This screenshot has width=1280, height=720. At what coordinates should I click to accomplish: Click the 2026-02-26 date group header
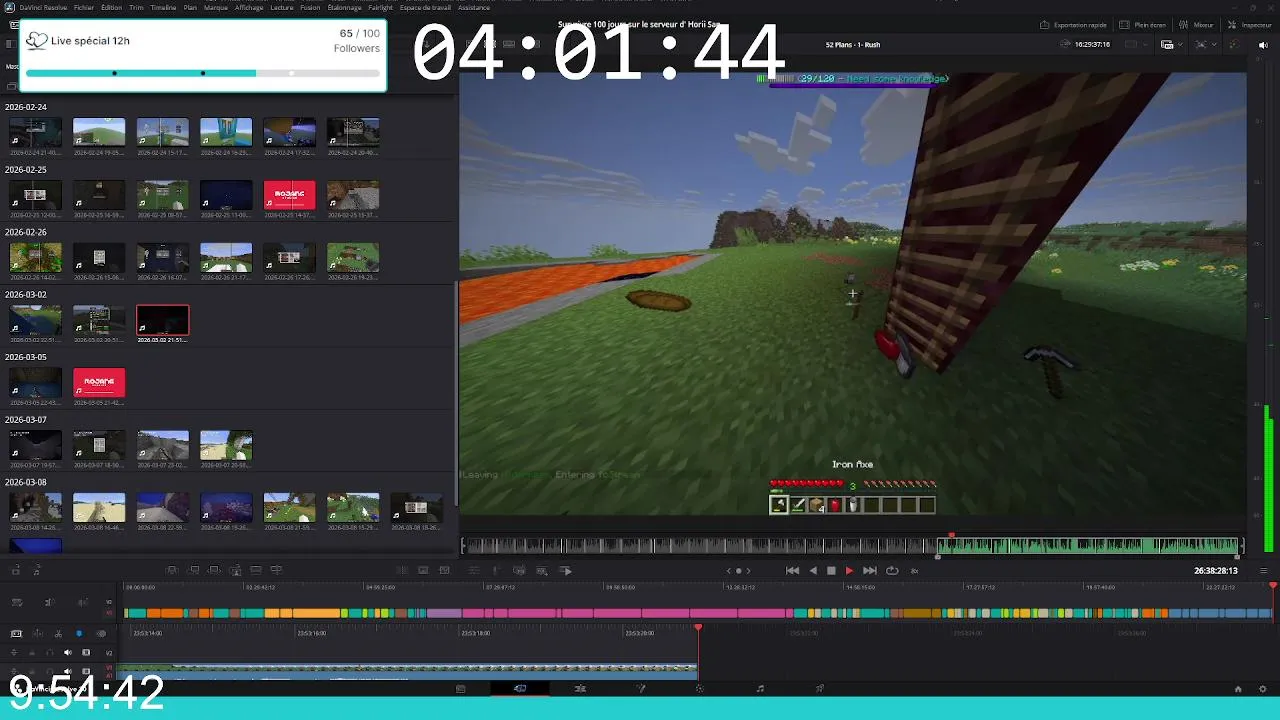tap(26, 232)
